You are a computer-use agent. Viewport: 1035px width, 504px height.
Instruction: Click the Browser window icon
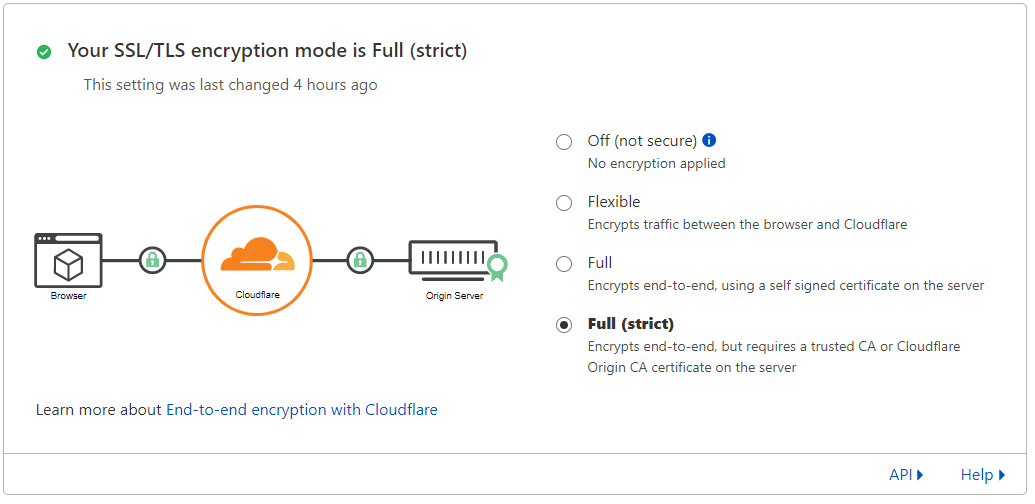[68, 261]
